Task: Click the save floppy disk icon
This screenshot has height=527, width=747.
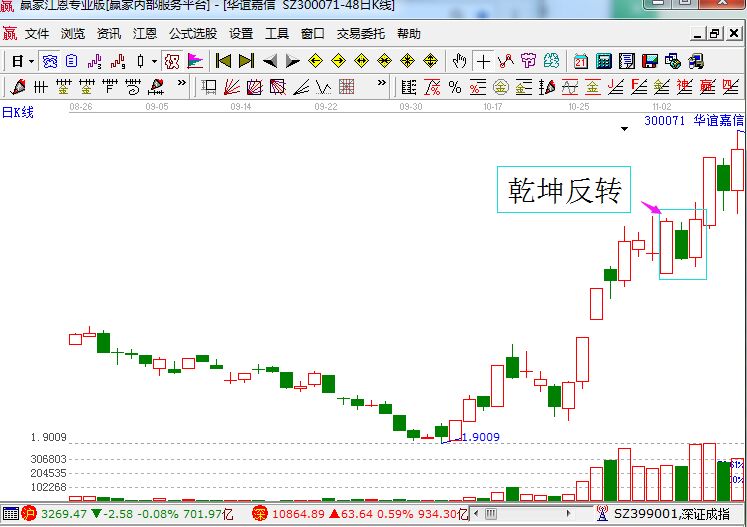Action: tap(650, 61)
